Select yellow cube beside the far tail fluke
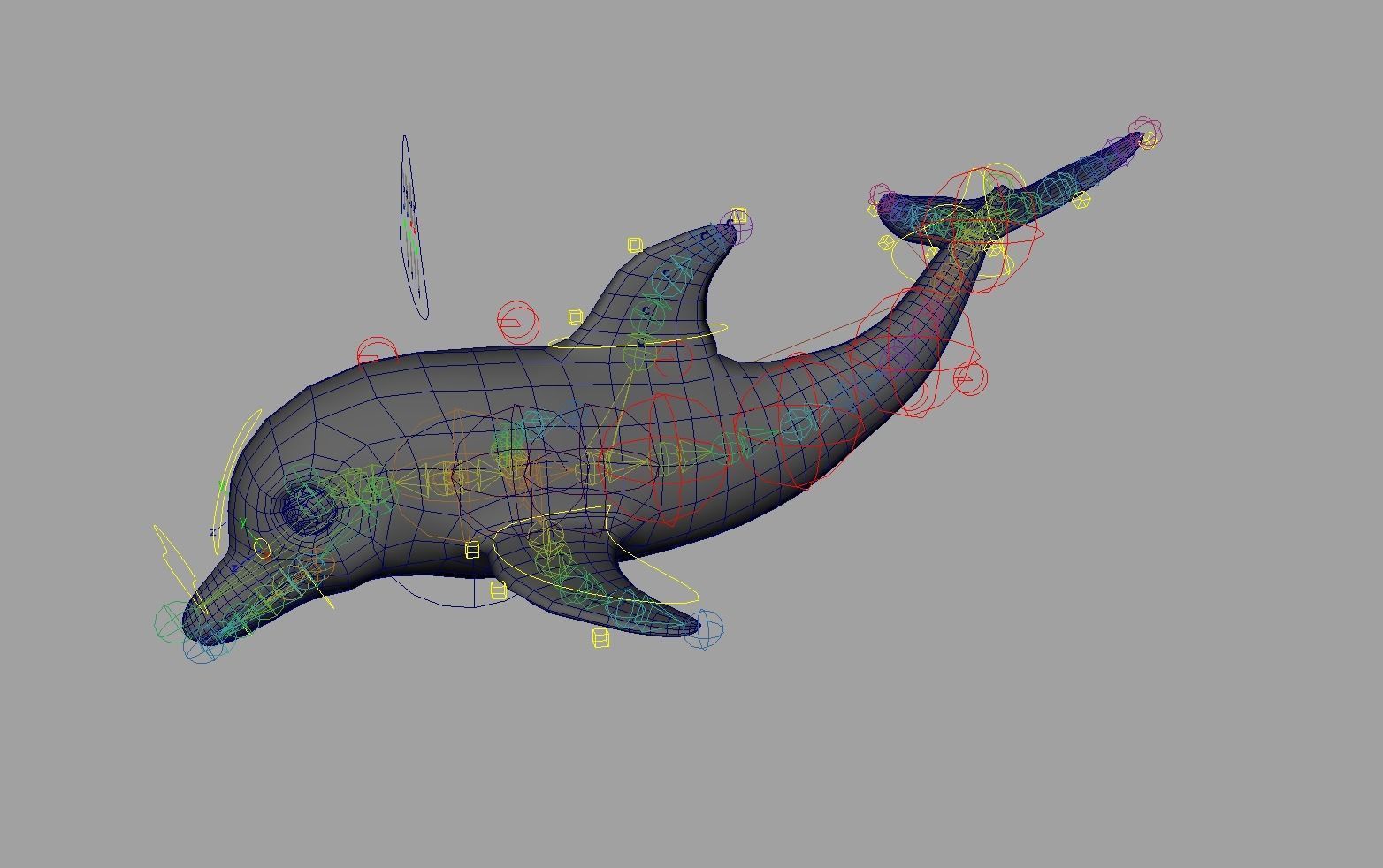This screenshot has width=1383, height=868. [1081, 201]
